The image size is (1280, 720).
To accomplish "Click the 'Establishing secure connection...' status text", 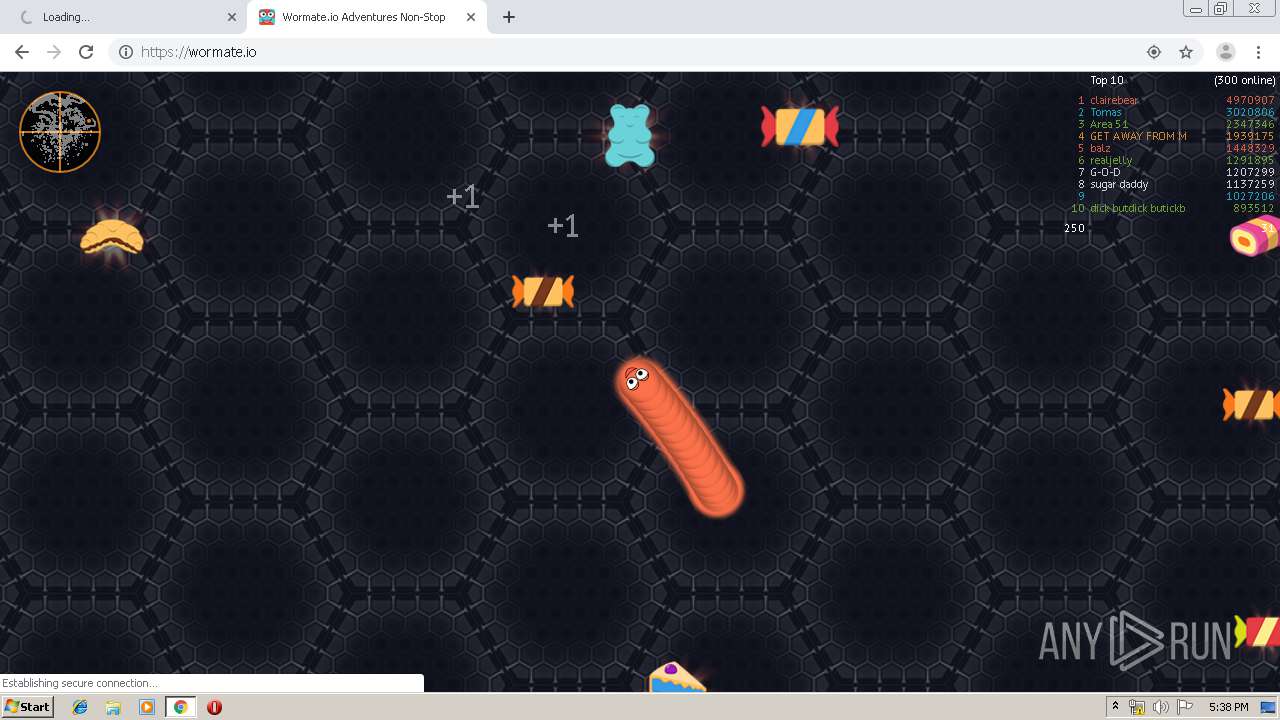I will (80, 683).
